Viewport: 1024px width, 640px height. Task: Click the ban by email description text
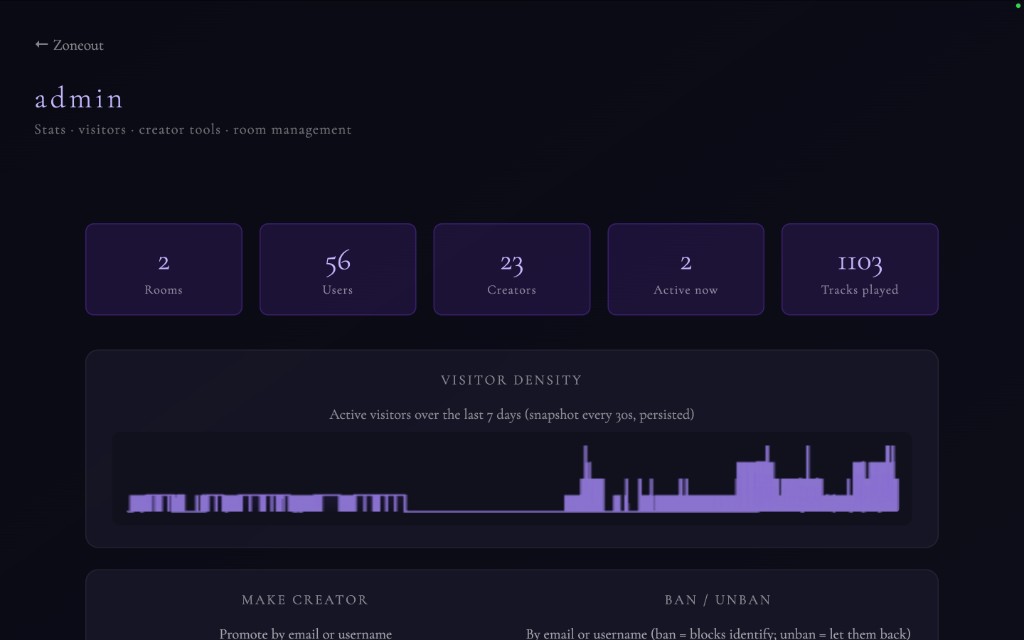point(718,633)
